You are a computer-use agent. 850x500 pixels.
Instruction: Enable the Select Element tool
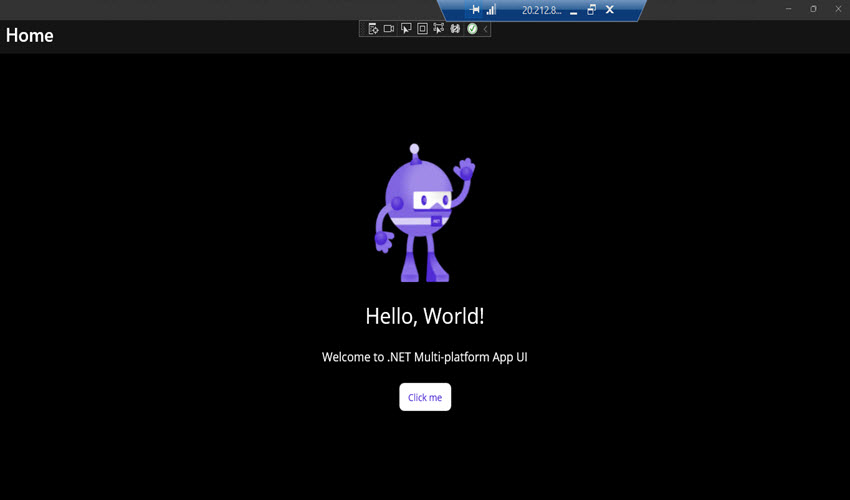[x=405, y=29]
